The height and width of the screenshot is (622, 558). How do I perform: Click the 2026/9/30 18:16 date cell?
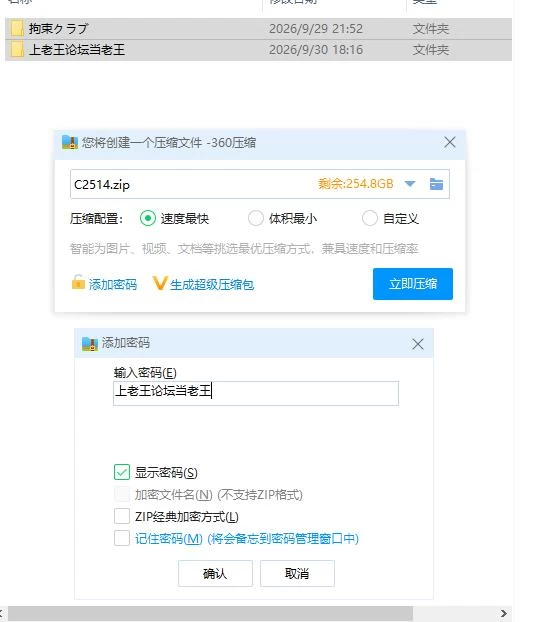click(316, 50)
